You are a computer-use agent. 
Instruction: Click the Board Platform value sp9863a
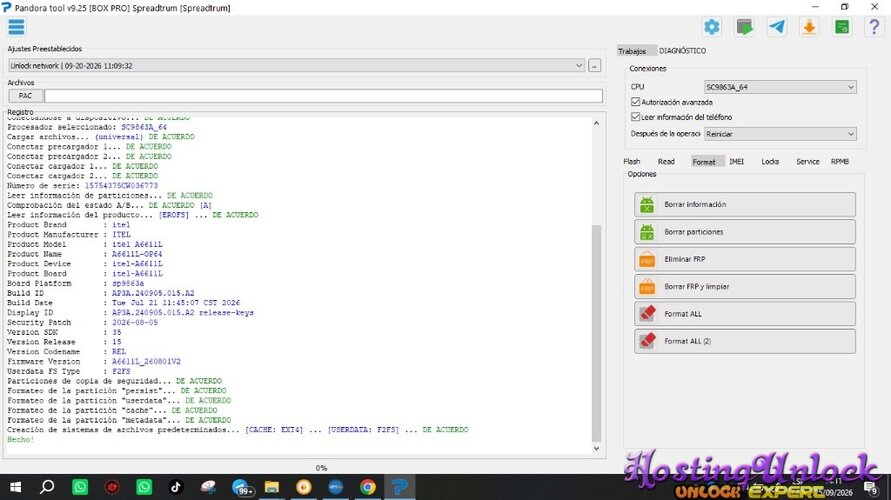(x=128, y=284)
